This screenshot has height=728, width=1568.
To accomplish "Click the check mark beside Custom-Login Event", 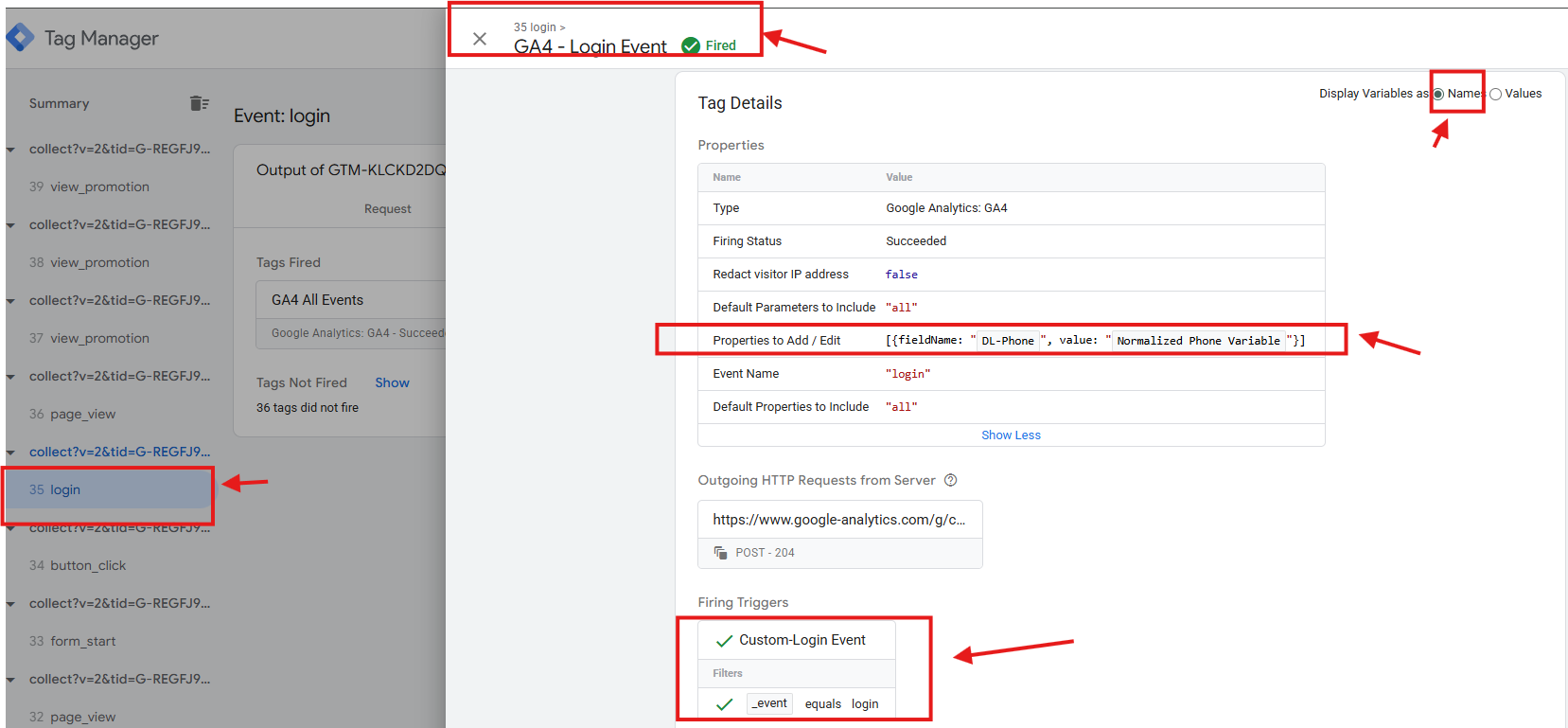I will (x=724, y=641).
